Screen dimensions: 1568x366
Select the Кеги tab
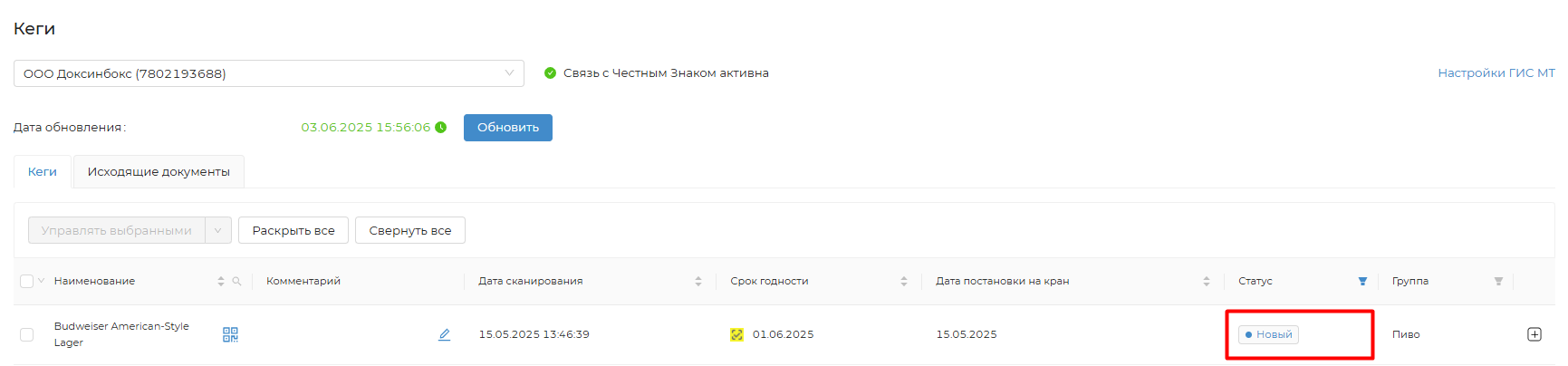click(43, 172)
